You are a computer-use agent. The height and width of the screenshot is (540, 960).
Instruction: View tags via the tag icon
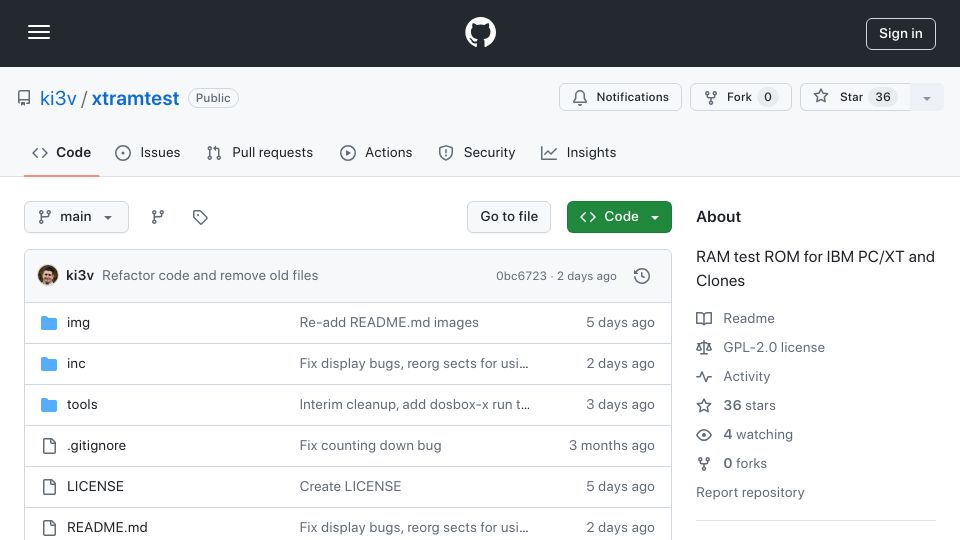click(200, 217)
